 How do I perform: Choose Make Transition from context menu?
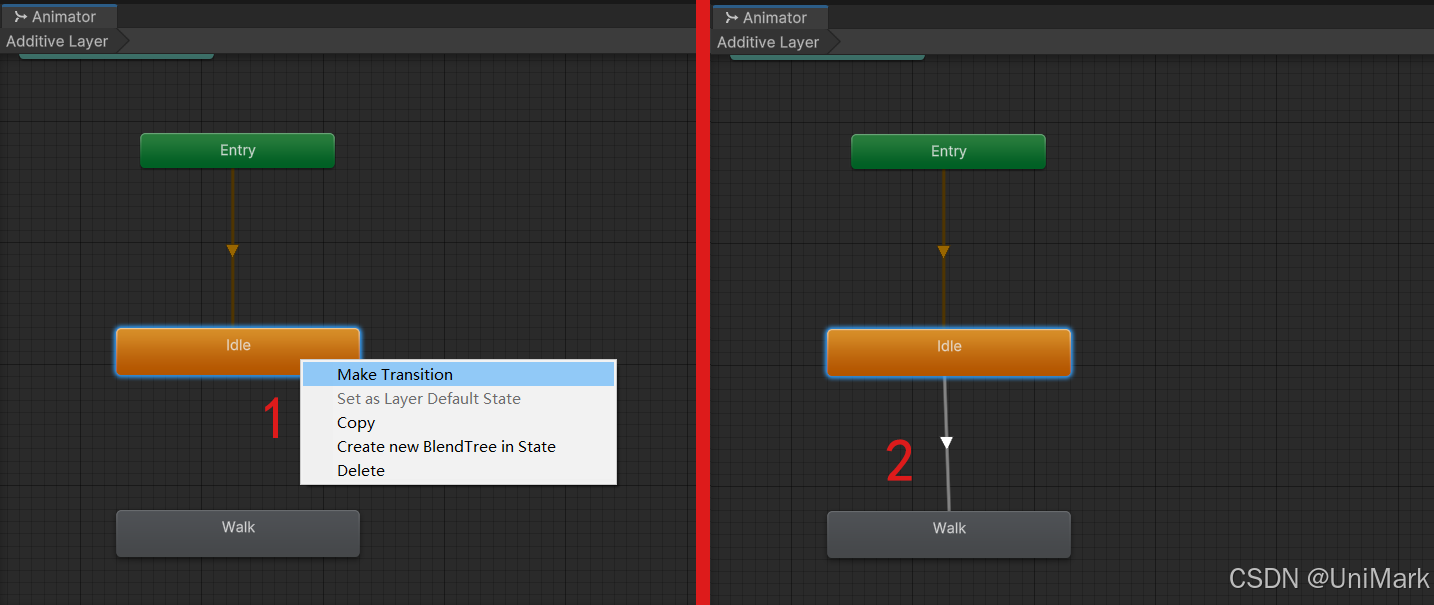(458, 374)
